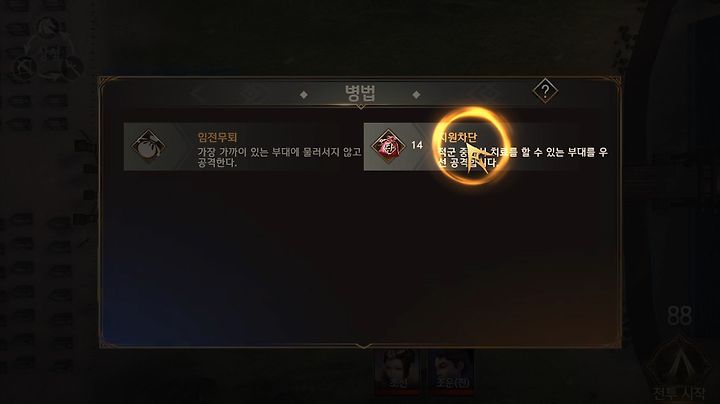Open the help question mark icon

pos(545,91)
